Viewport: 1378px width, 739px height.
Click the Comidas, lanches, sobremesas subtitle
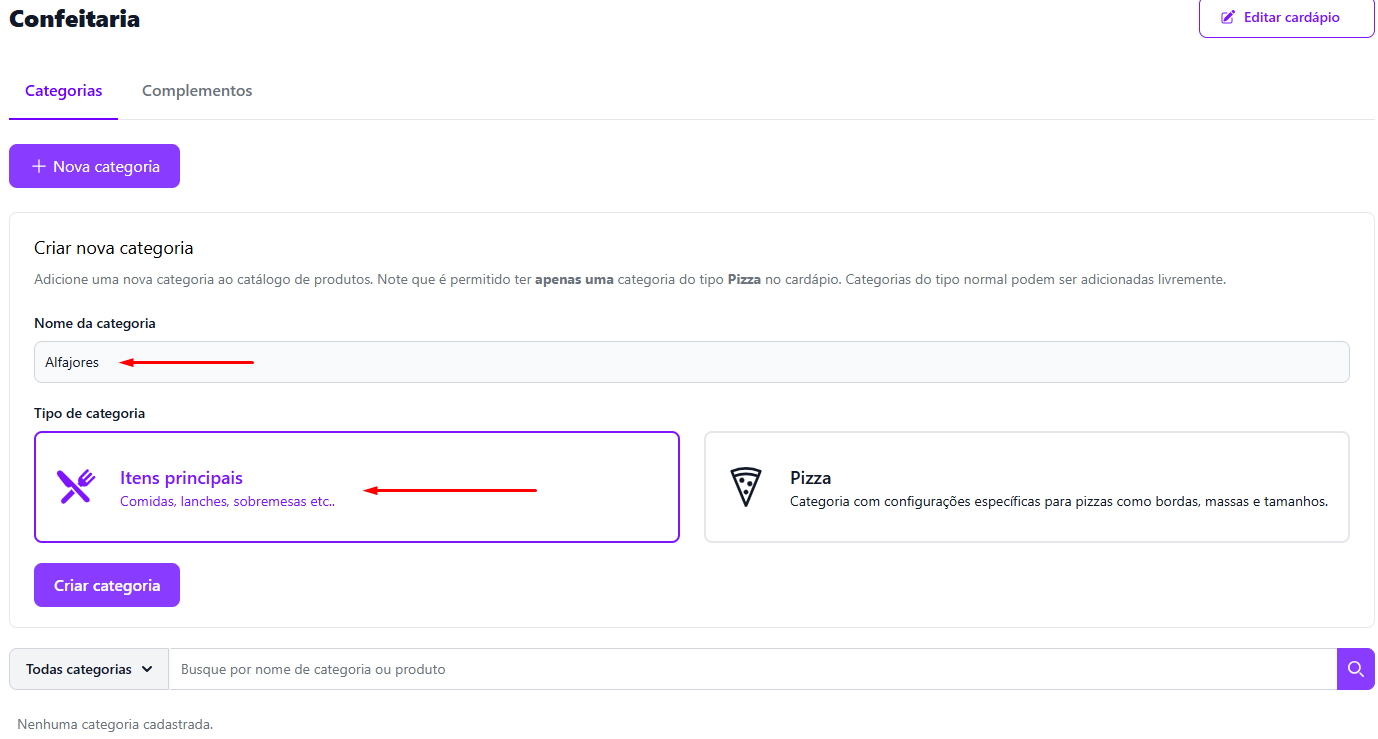click(227, 502)
